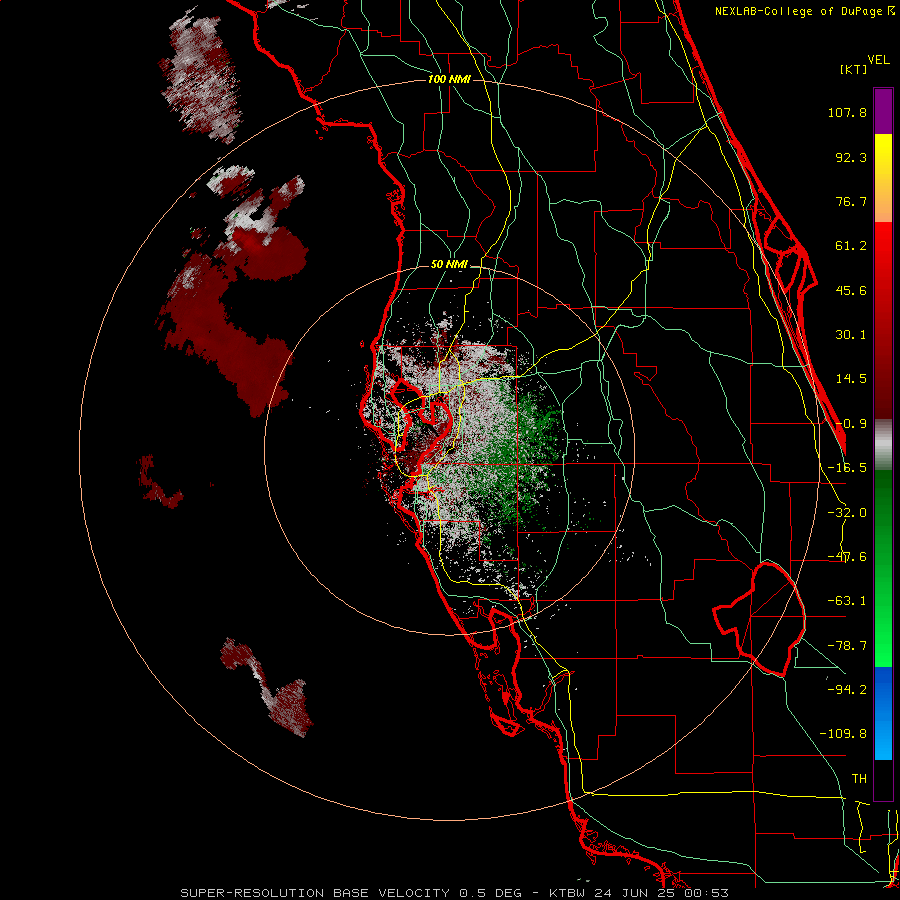Select the -16.5 velocity scale value
Viewport: 900px width, 900px height.
(847, 468)
